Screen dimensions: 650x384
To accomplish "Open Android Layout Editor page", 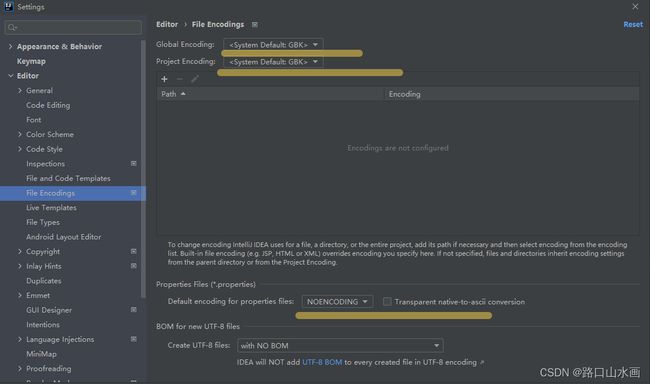I will (x=63, y=237).
